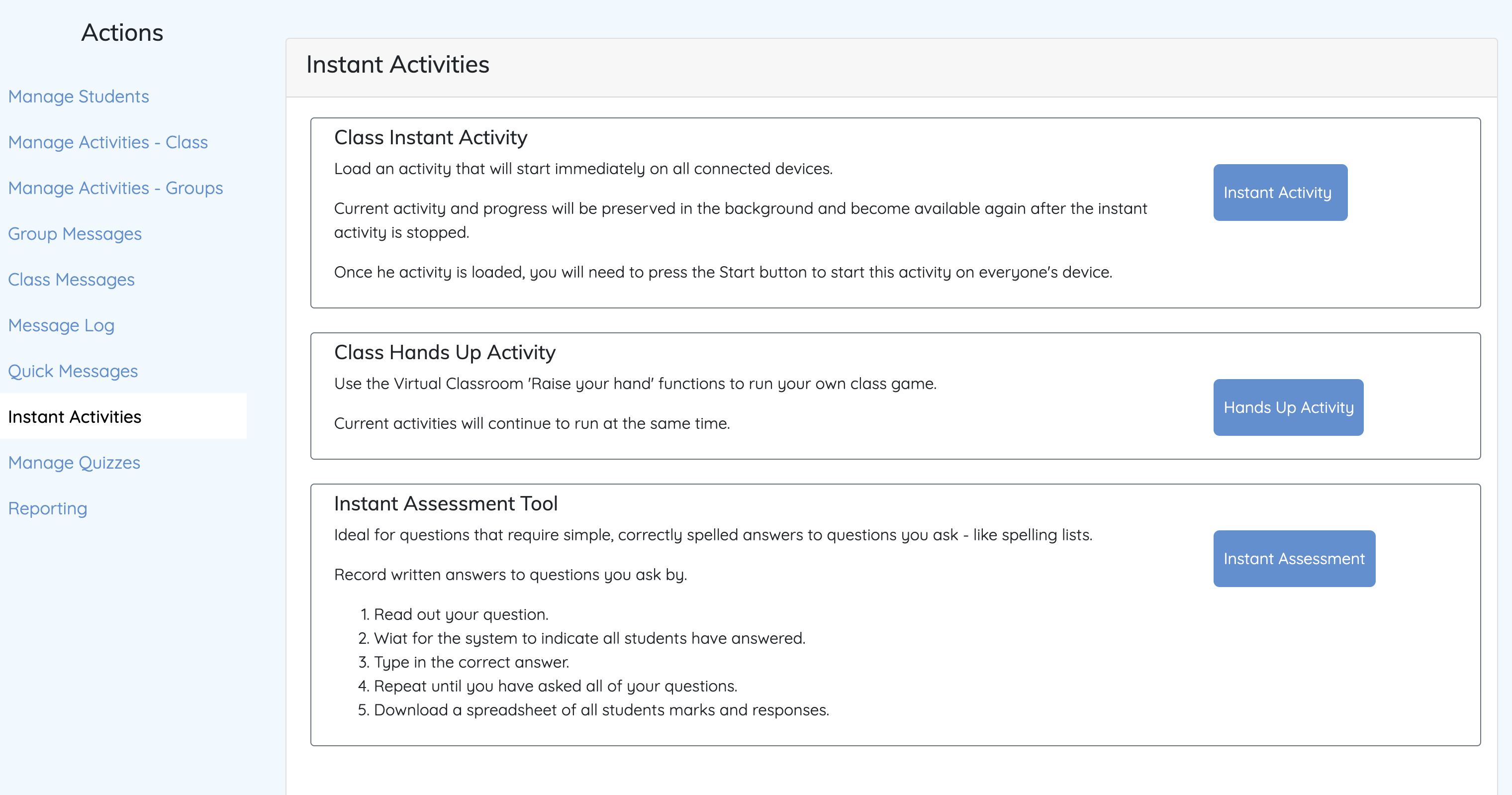This screenshot has width=1512, height=795.
Task: Open Class Messages section
Action: click(x=72, y=280)
